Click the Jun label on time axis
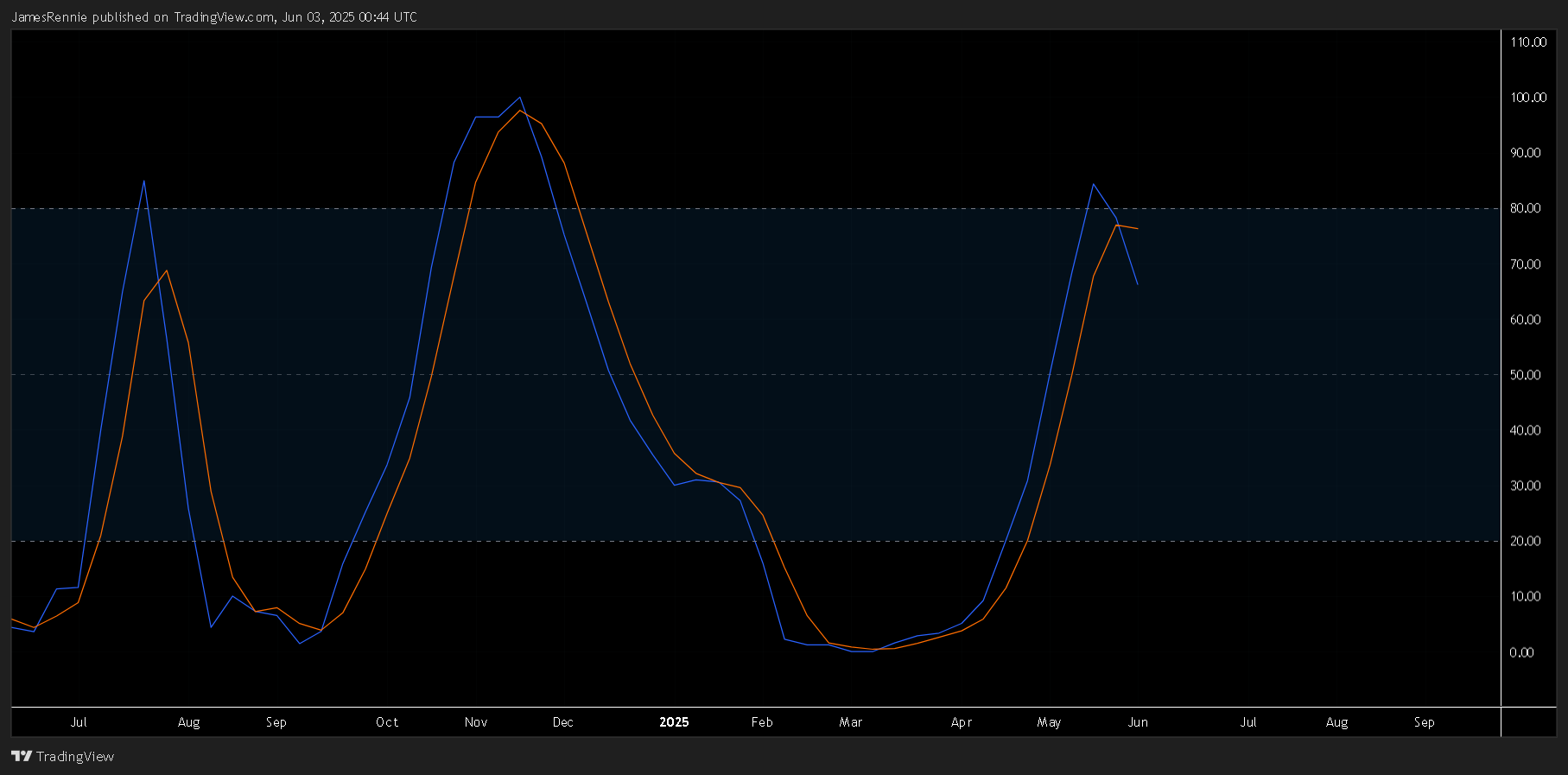 click(1139, 722)
